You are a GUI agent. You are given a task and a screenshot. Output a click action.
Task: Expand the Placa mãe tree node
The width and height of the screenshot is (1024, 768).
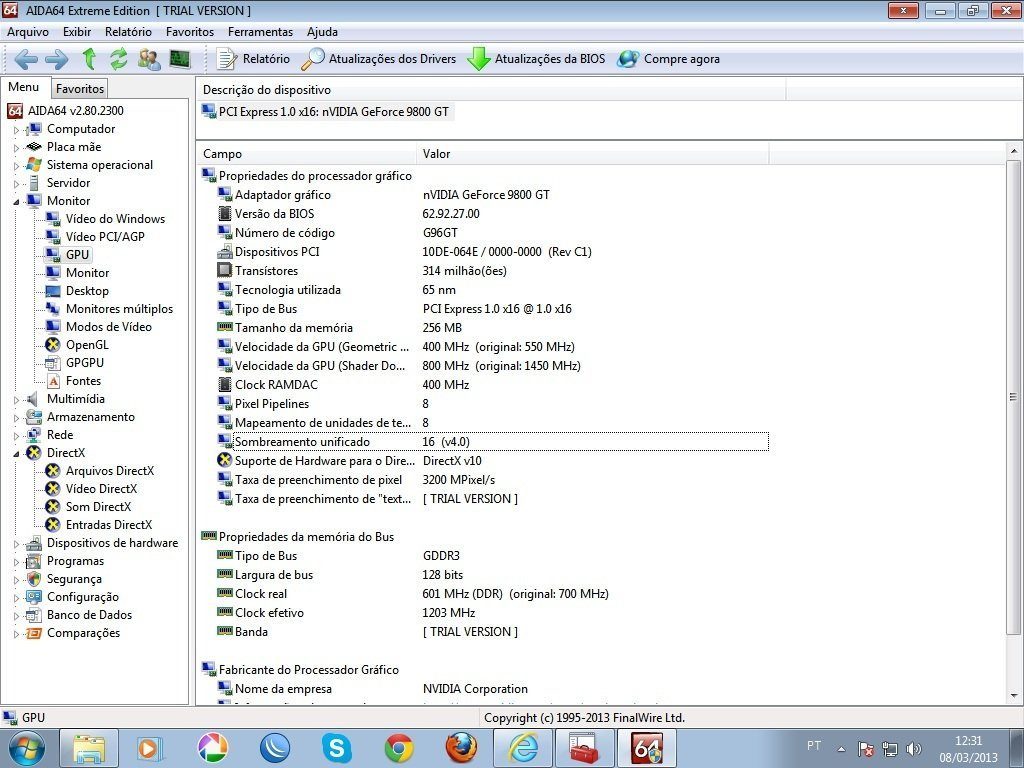click(16, 148)
